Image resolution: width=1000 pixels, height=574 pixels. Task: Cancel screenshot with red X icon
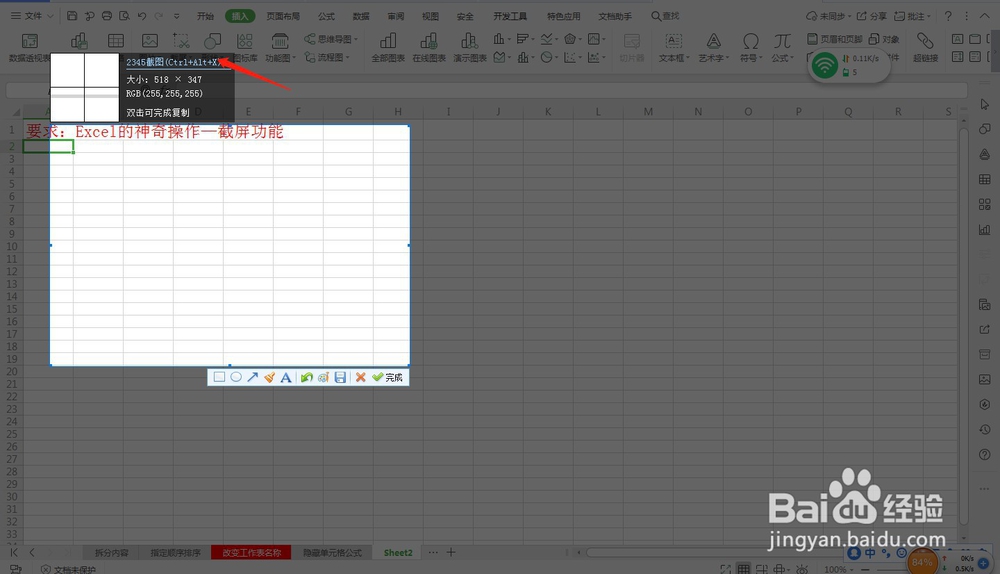pos(360,377)
